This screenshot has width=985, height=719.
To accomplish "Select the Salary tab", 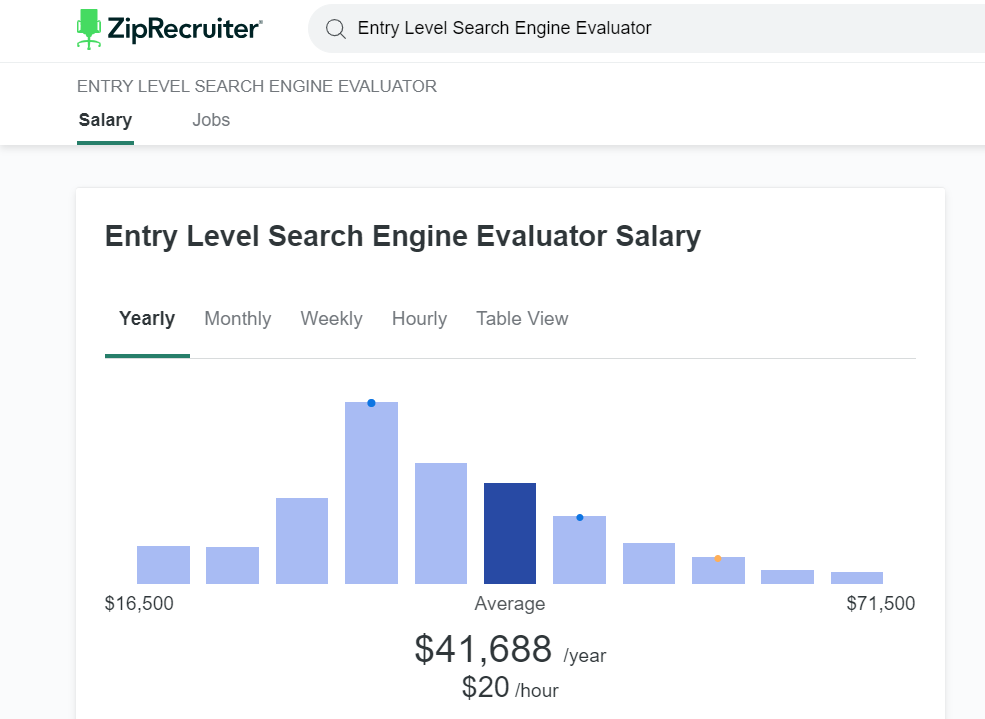I will pyautogui.click(x=105, y=120).
